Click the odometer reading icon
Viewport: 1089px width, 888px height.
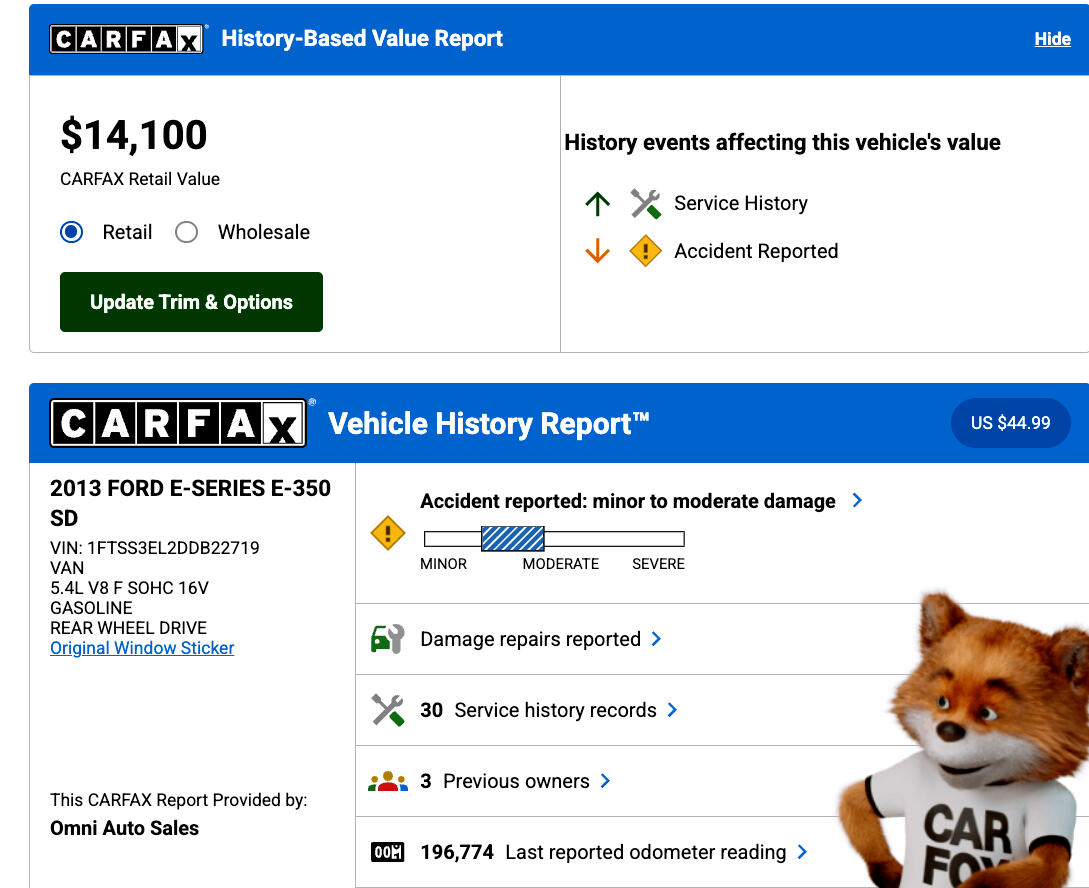[x=387, y=853]
